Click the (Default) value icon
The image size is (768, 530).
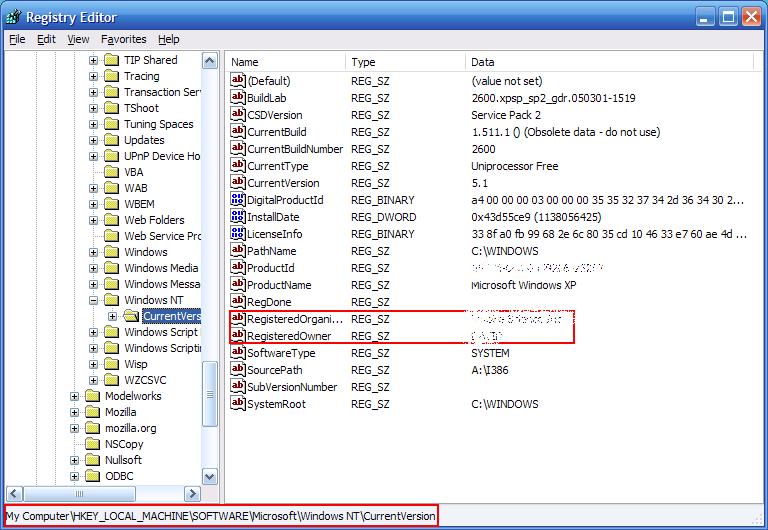click(x=238, y=80)
